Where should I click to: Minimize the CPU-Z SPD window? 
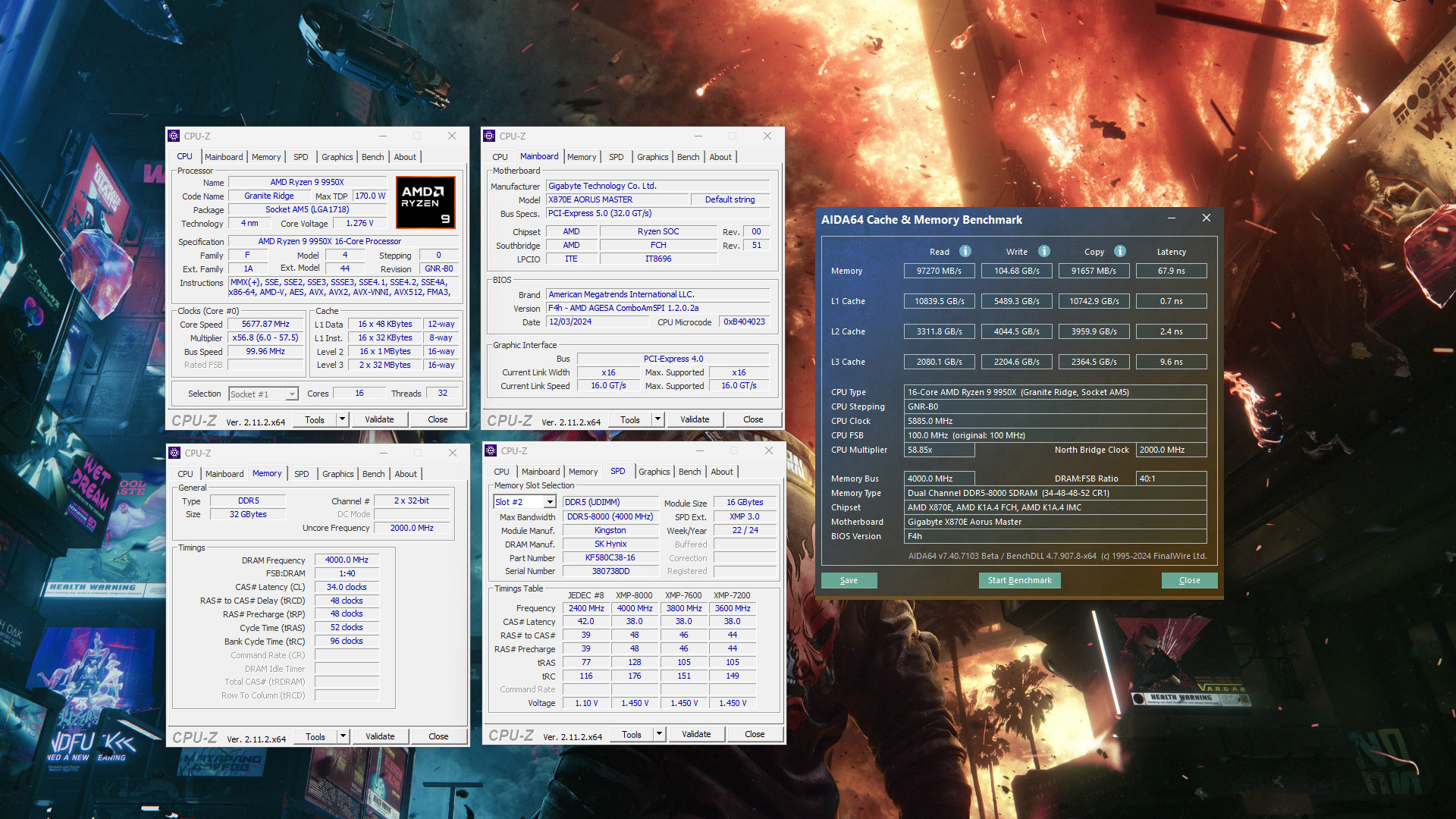(699, 450)
